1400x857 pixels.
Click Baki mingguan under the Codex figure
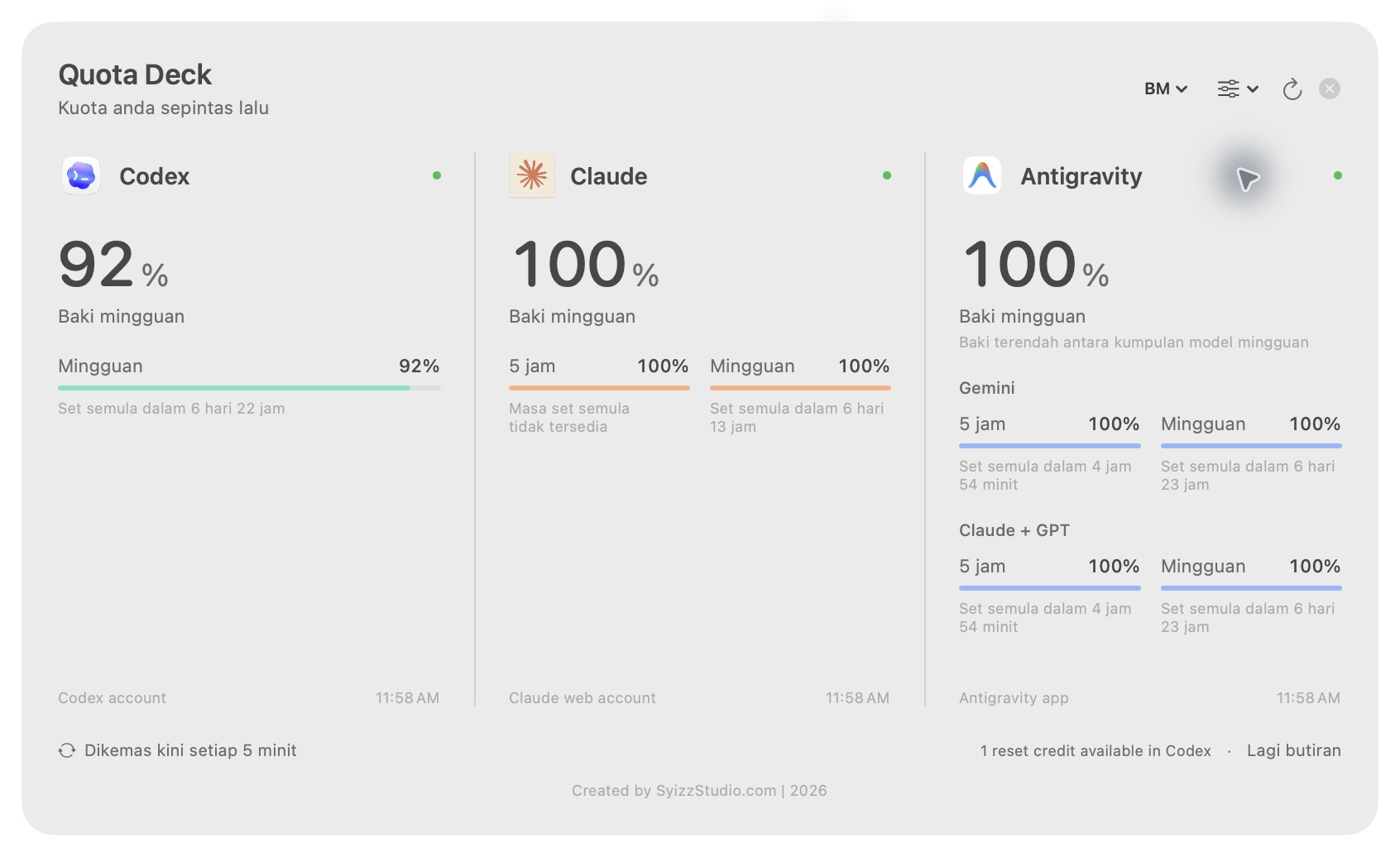click(121, 316)
